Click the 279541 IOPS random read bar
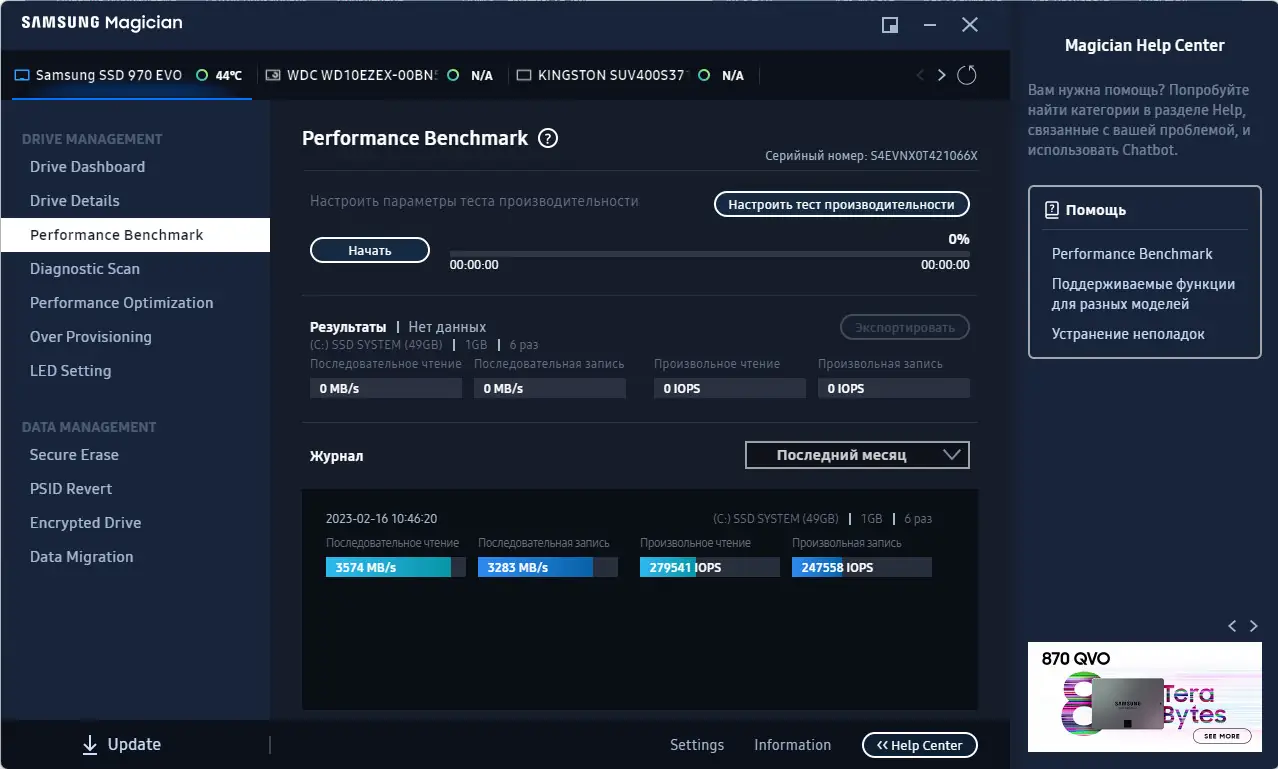This screenshot has height=769, width=1278. pyautogui.click(x=710, y=567)
